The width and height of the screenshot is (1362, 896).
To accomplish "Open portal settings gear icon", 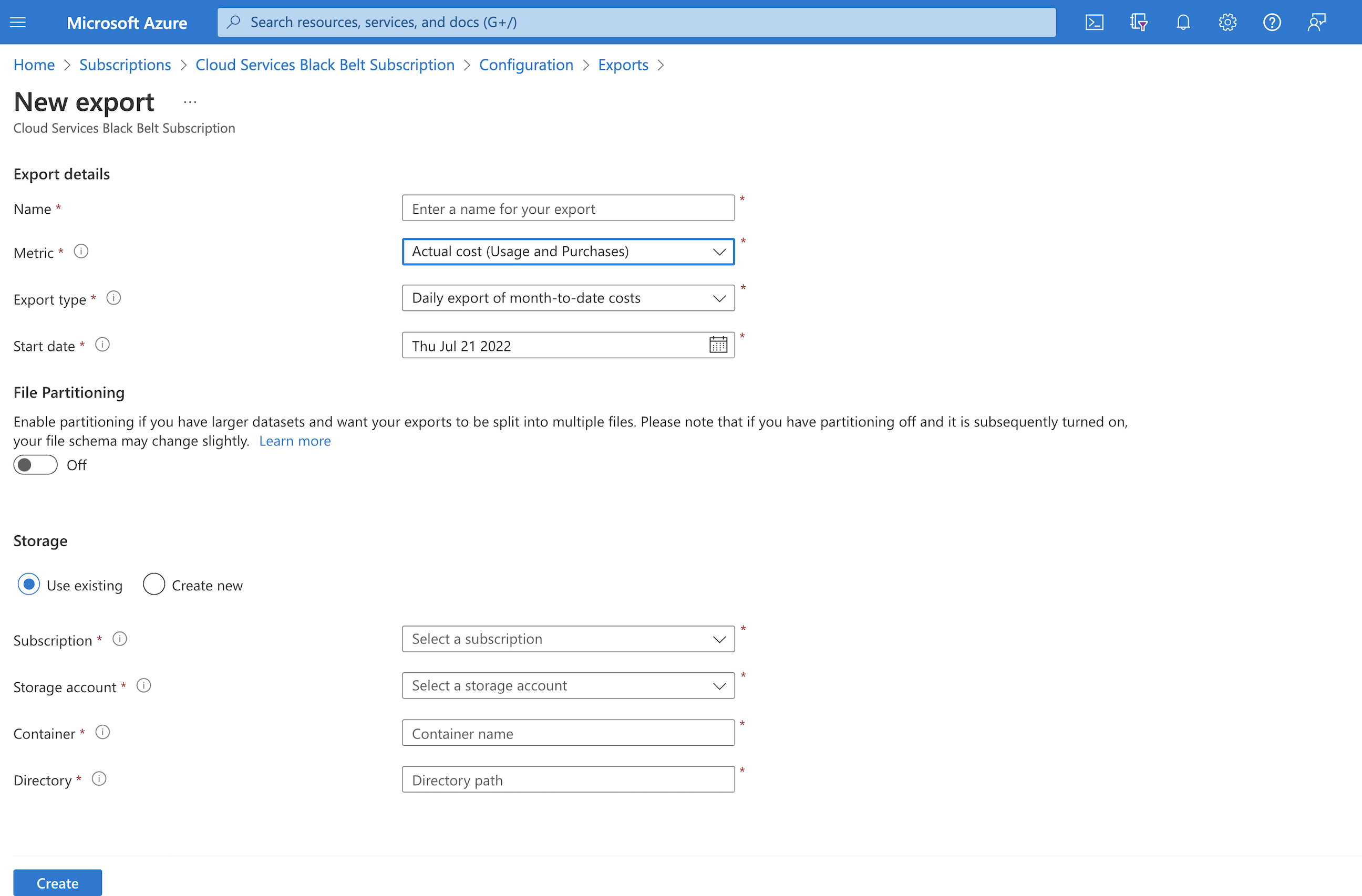I will (x=1227, y=22).
